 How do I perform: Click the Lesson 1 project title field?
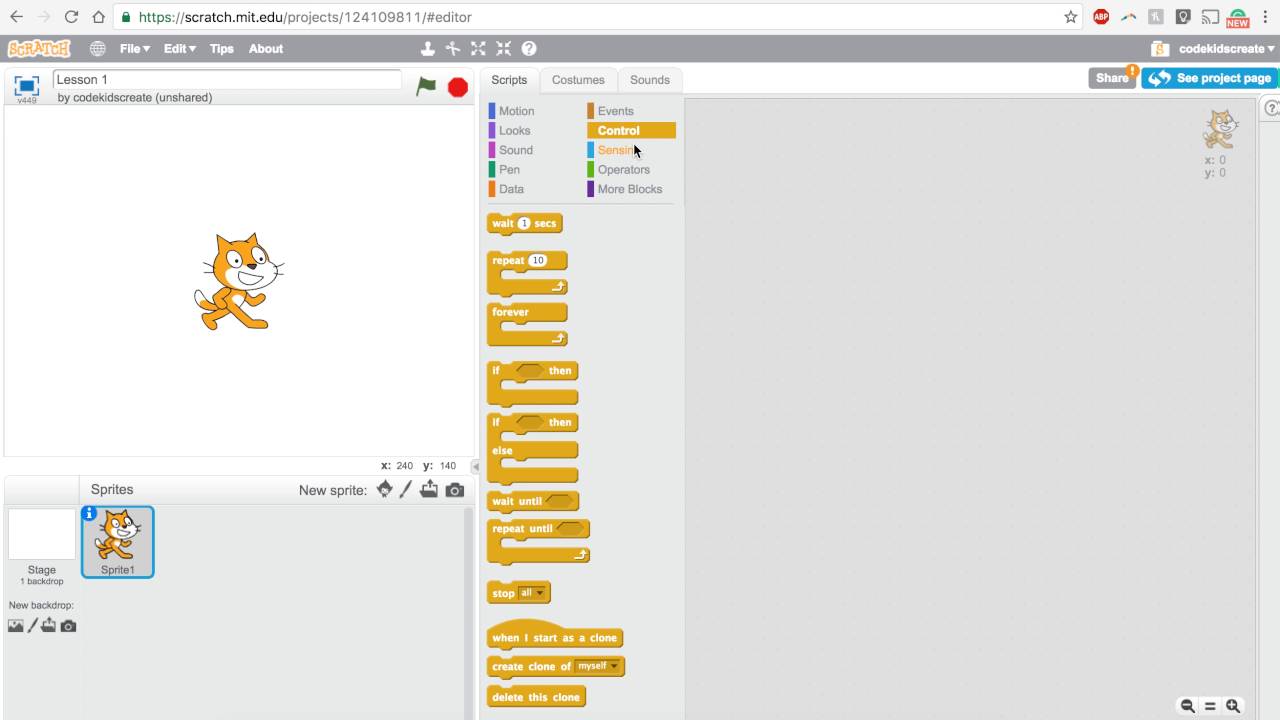point(227,80)
